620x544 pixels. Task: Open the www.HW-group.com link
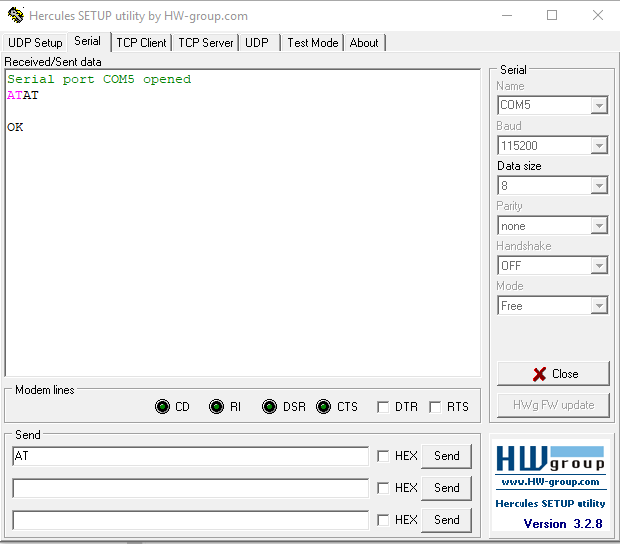click(550, 482)
